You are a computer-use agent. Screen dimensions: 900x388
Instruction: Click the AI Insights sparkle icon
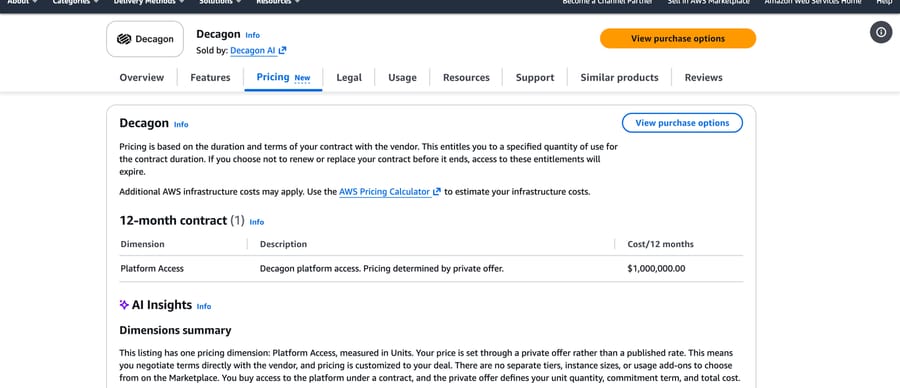[x=124, y=305]
